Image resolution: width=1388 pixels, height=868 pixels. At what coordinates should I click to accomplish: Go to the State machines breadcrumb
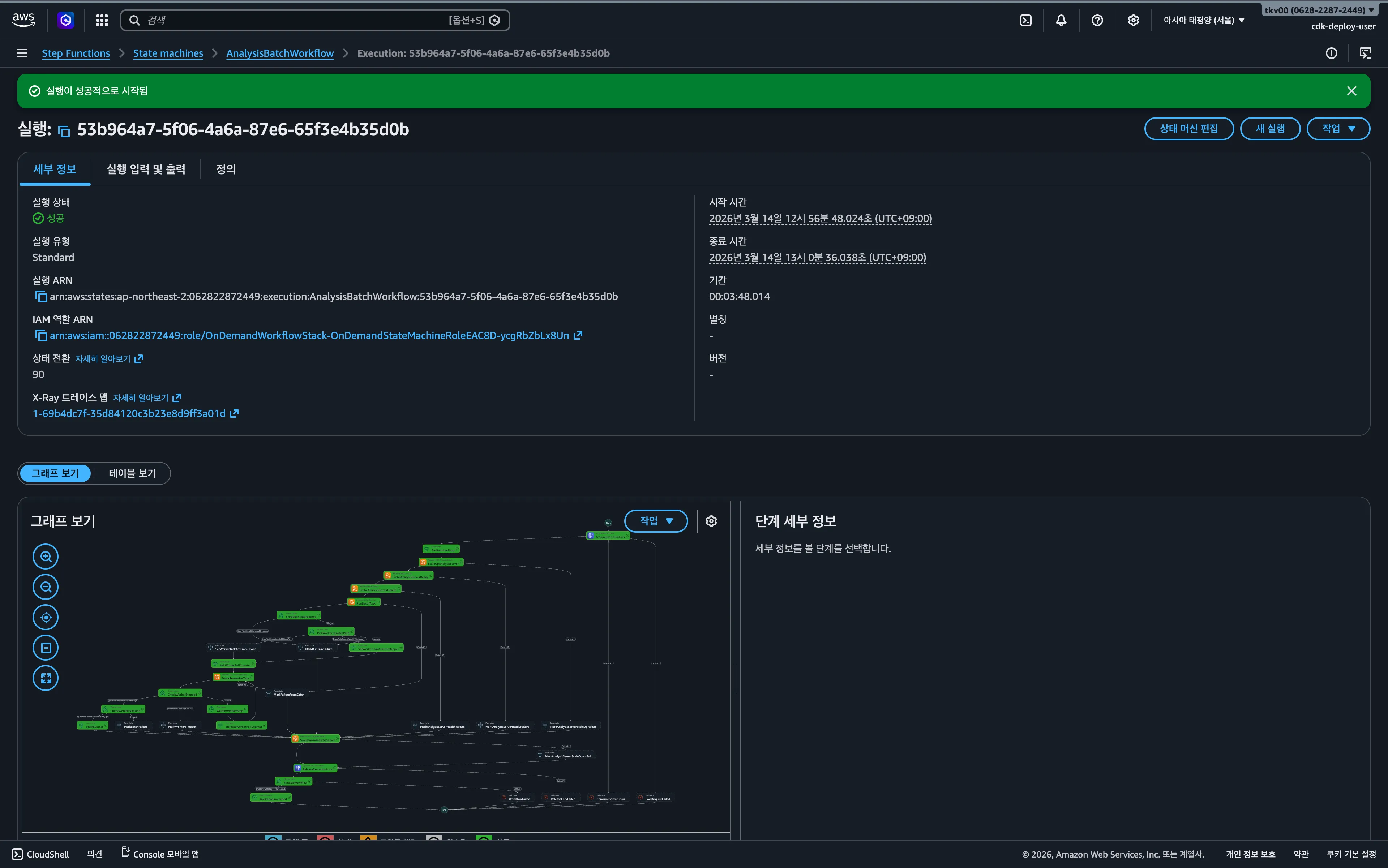(x=168, y=53)
